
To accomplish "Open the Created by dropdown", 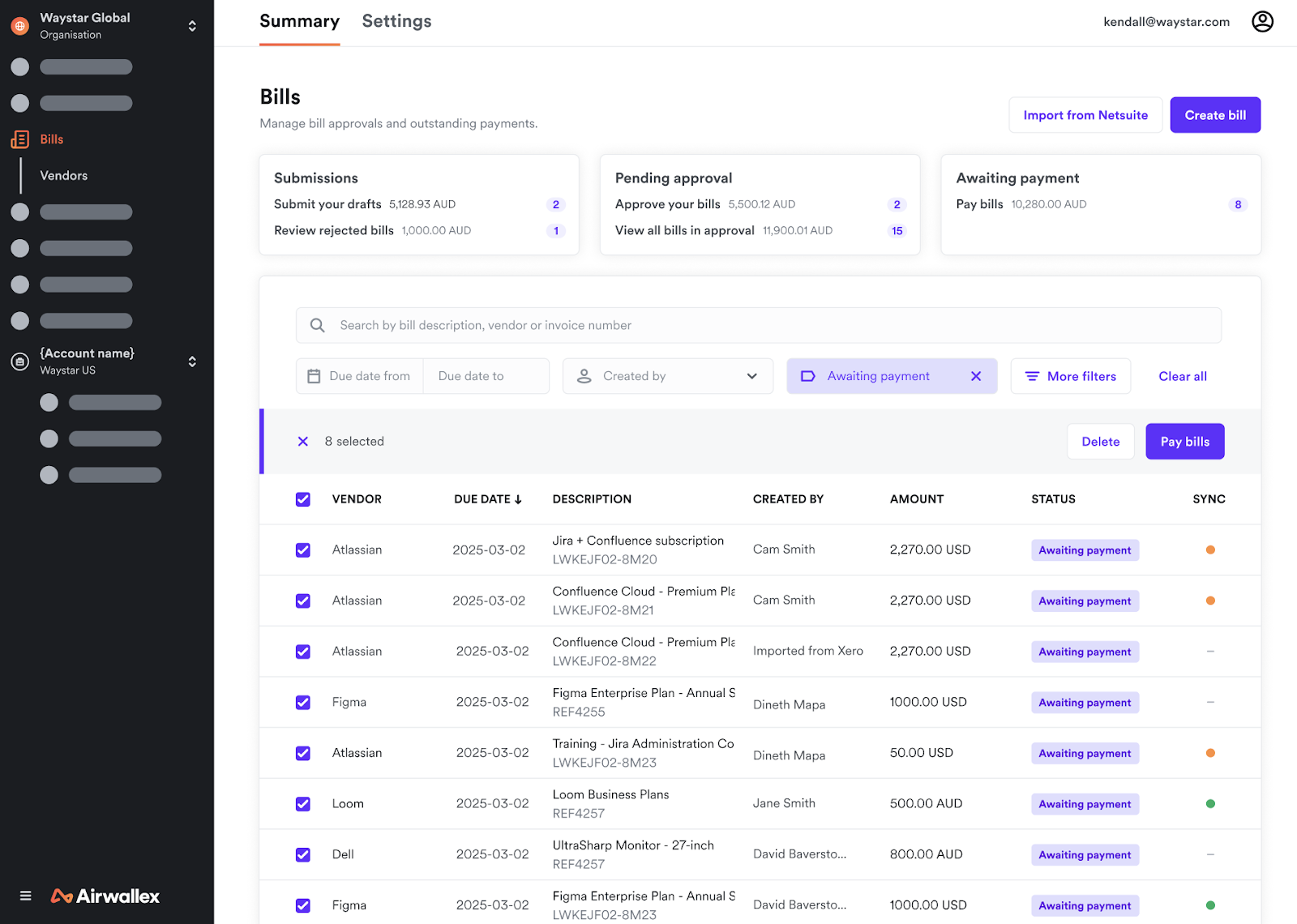I will pos(668,376).
